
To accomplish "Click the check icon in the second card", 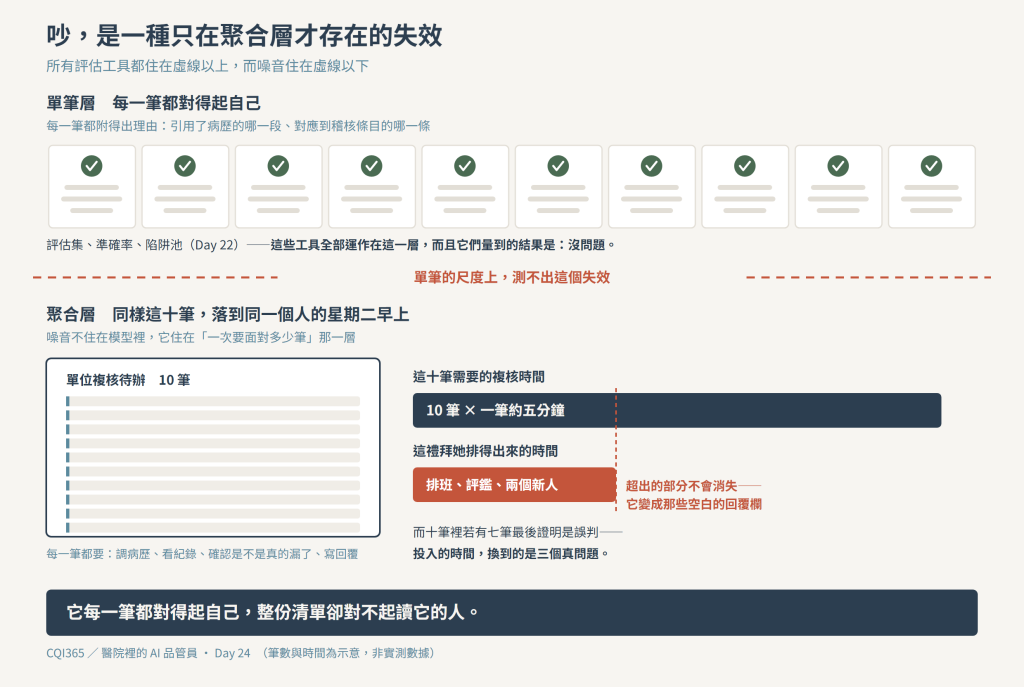I will [185, 166].
